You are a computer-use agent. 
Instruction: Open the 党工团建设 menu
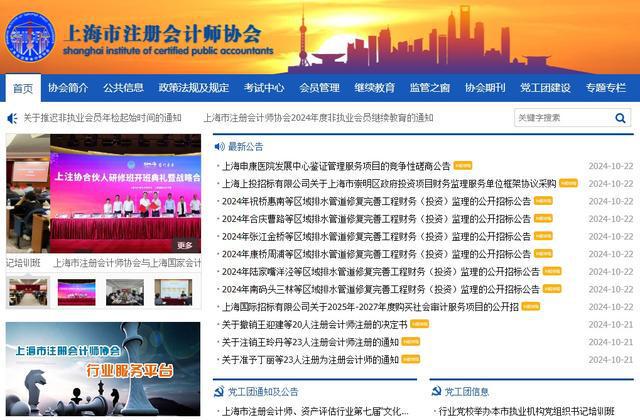545,88
